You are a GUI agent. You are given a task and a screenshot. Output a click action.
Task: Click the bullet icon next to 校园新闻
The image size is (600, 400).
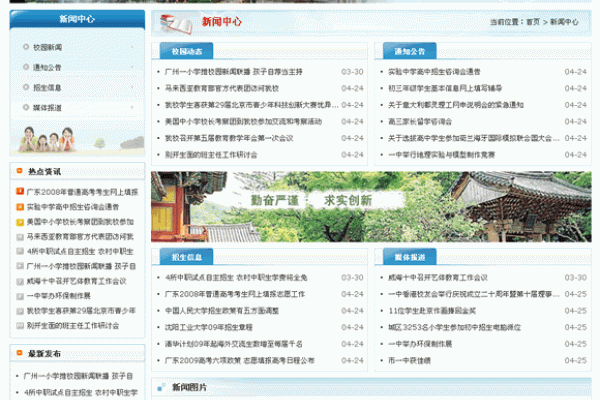pyautogui.click(x=24, y=48)
